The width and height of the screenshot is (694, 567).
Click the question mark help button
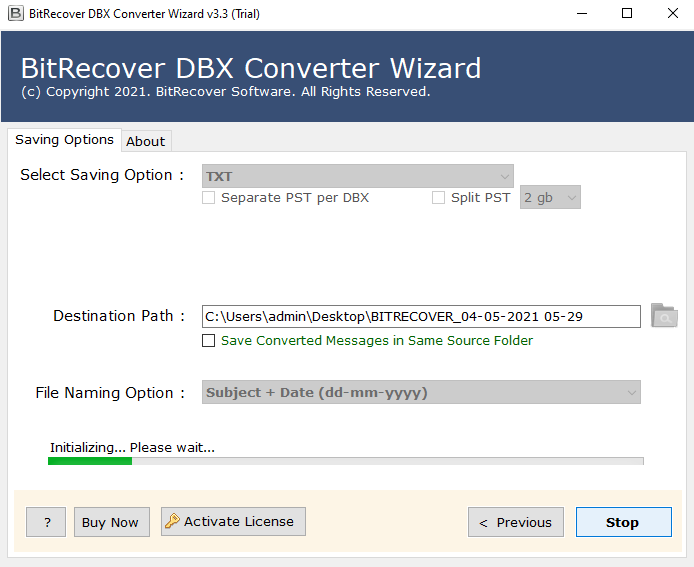coord(46,522)
